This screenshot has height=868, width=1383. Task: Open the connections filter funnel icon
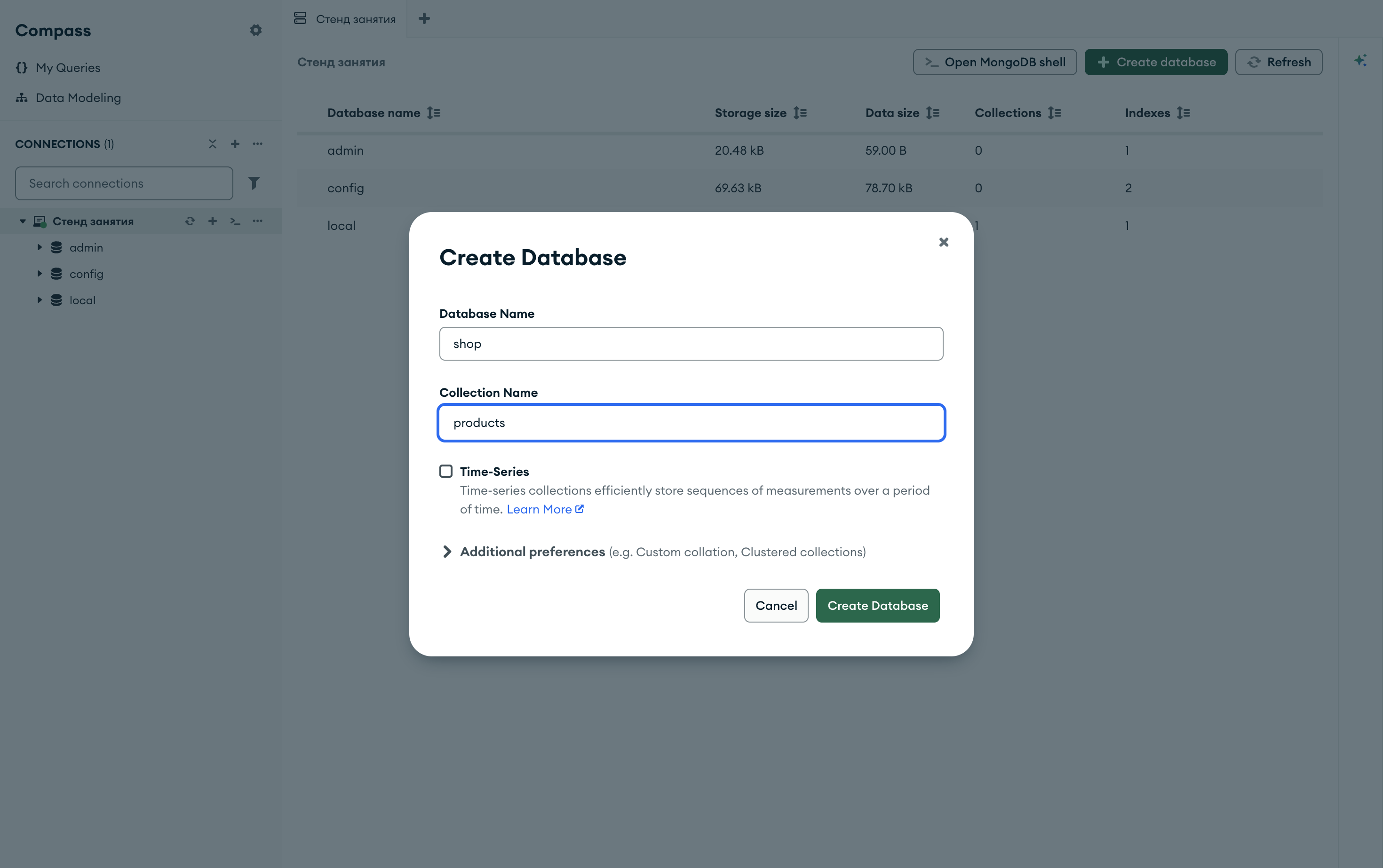(254, 183)
